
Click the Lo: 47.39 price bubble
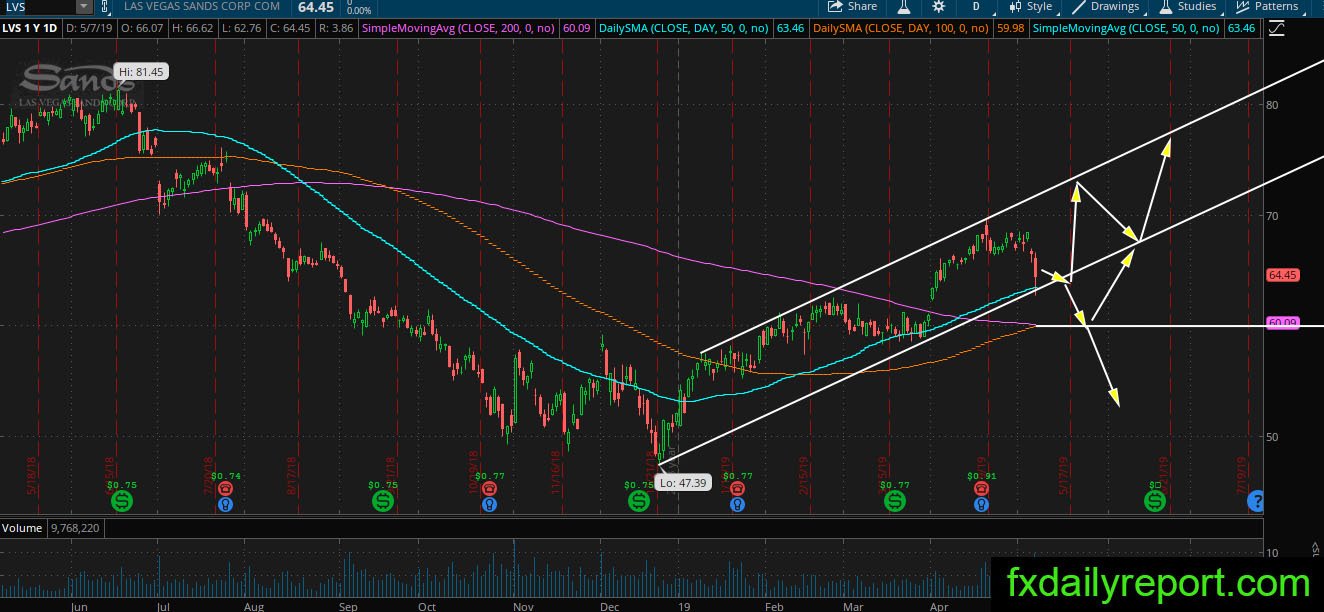[x=683, y=482]
